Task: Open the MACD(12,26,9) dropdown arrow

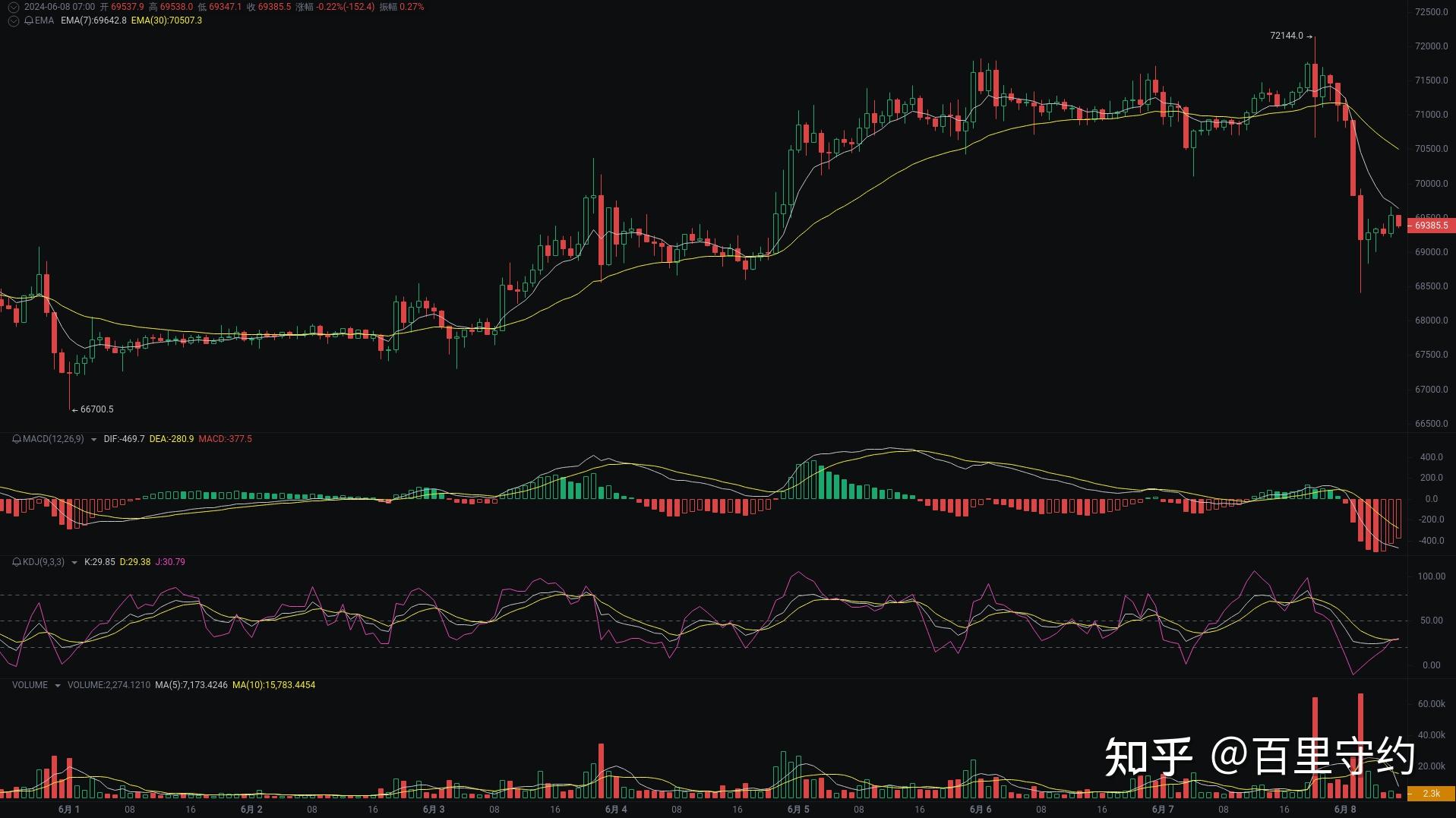Action: [x=93, y=440]
